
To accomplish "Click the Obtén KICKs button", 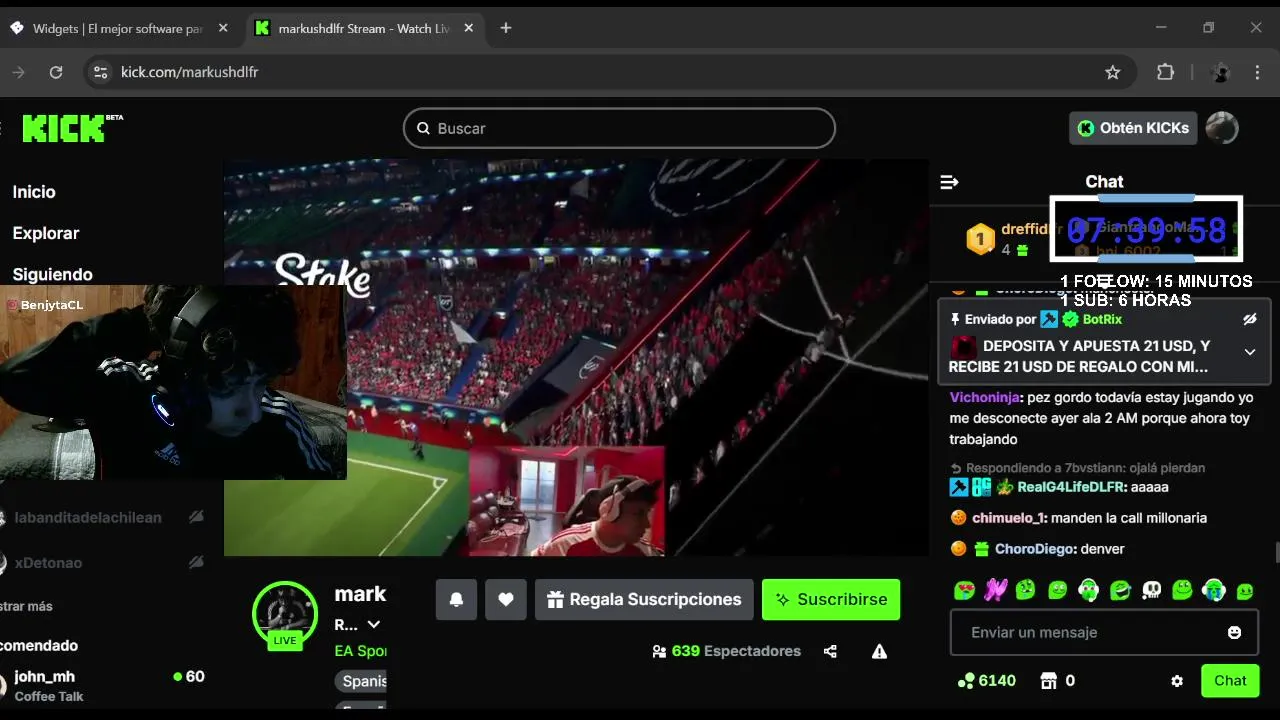I will 1133,128.
